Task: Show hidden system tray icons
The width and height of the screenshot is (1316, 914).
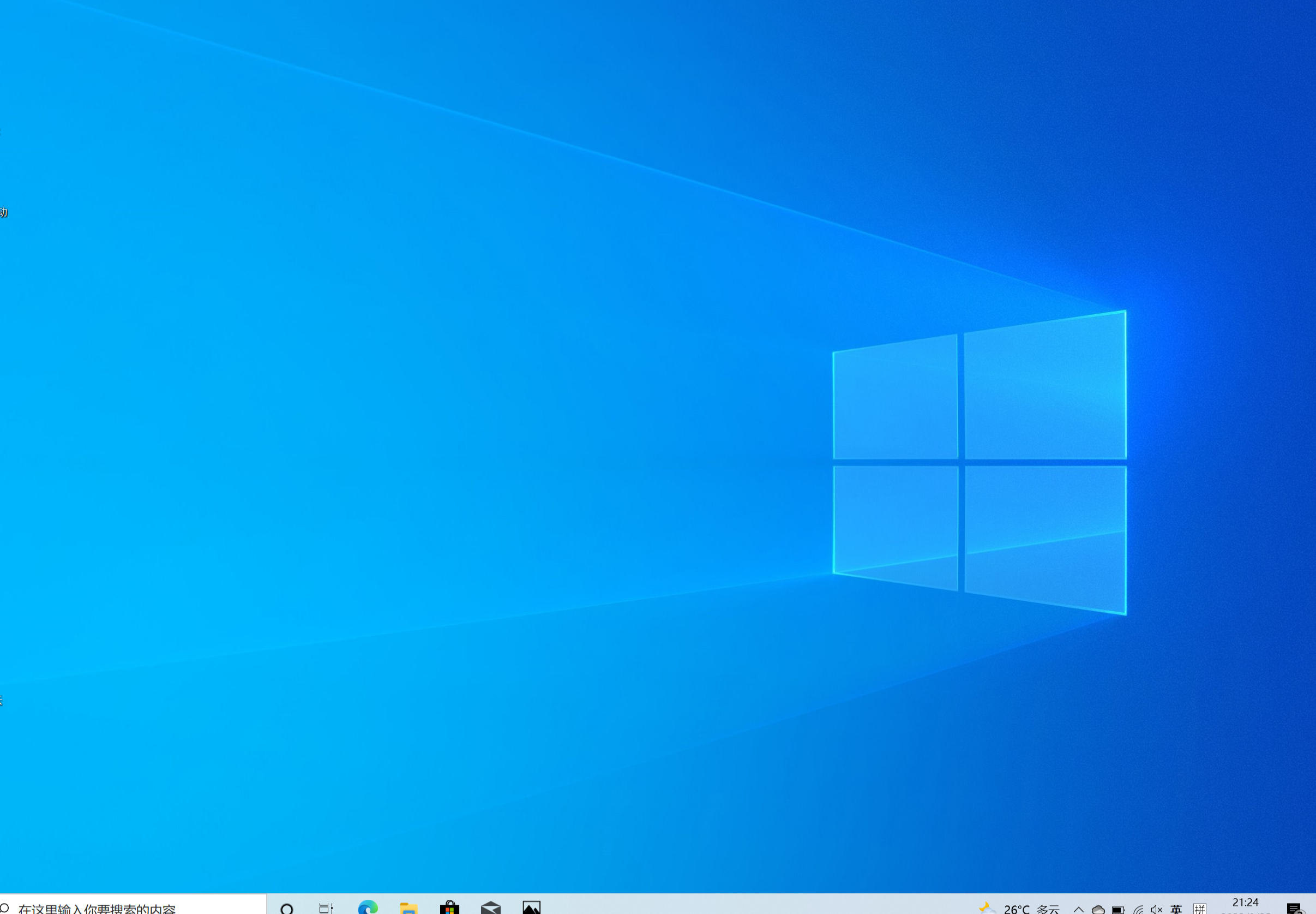Action: (x=1079, y=909)
